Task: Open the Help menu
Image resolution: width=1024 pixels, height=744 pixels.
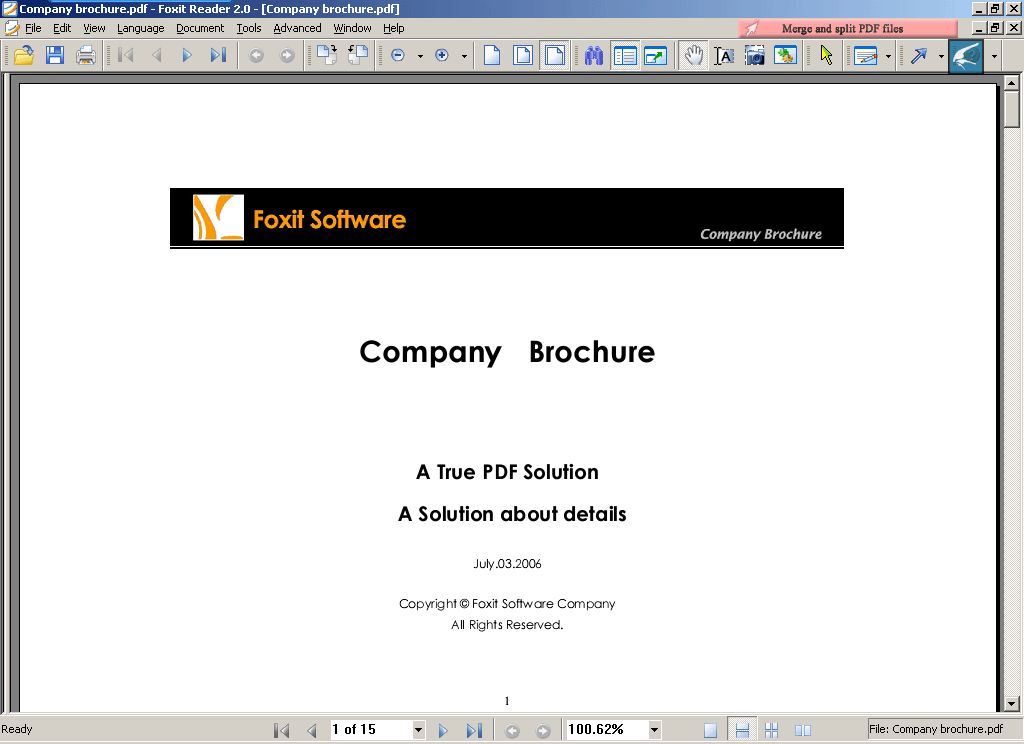Action: pos(394,28)
